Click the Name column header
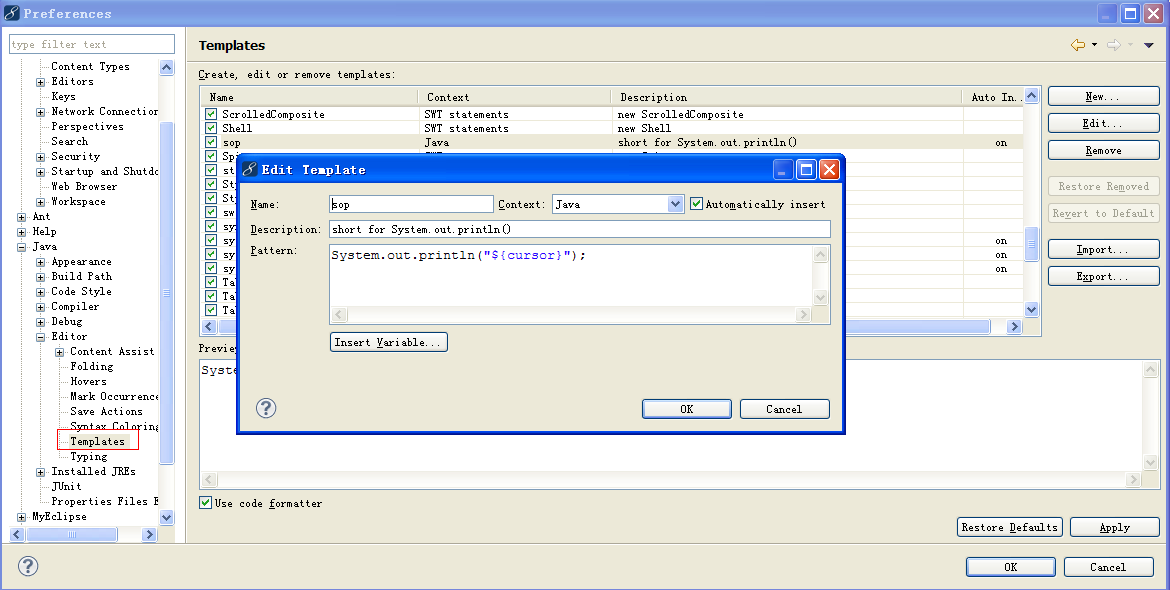Viewport: 1170px width, 590px height. coord(309,97)
